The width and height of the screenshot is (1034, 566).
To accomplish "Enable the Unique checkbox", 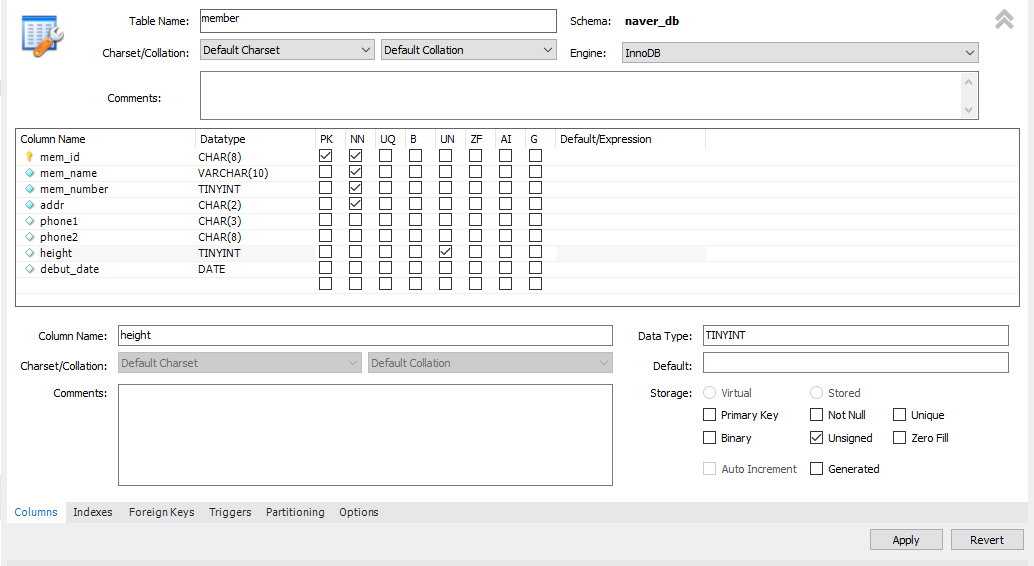I will click(x=899, y=415).
